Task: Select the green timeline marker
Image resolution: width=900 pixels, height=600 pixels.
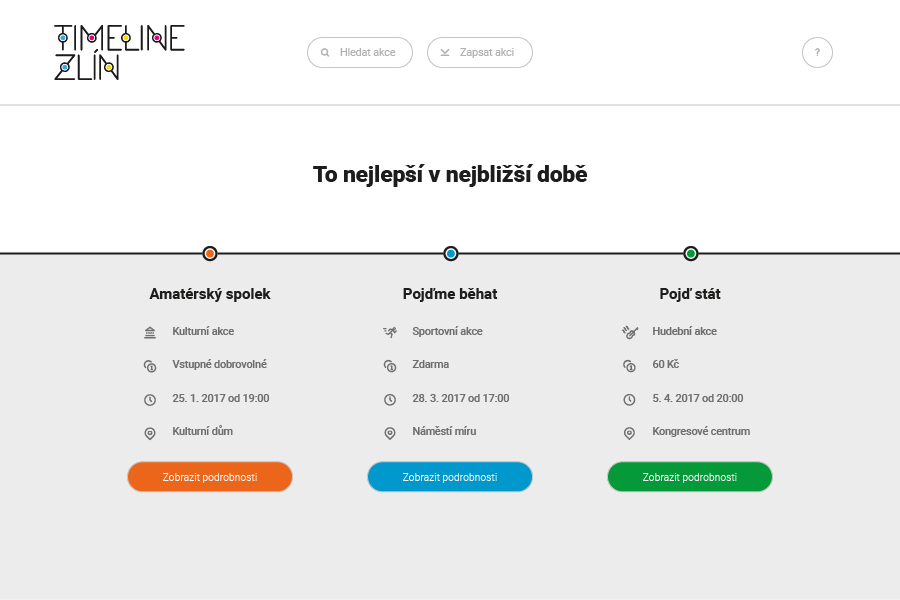Action: coord(691,254)
